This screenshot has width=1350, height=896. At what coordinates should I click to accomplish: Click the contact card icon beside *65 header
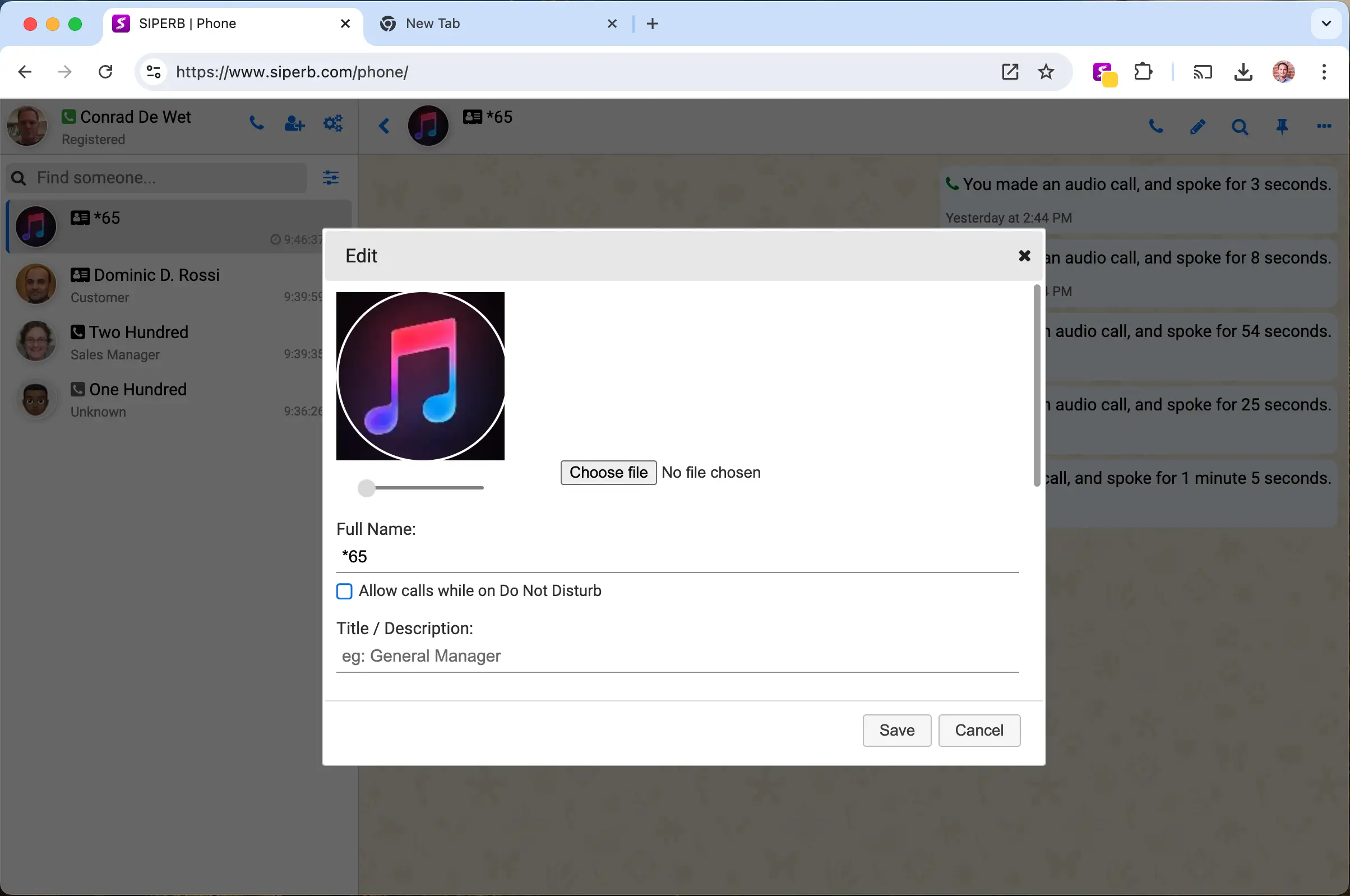(x=473, y=117)
